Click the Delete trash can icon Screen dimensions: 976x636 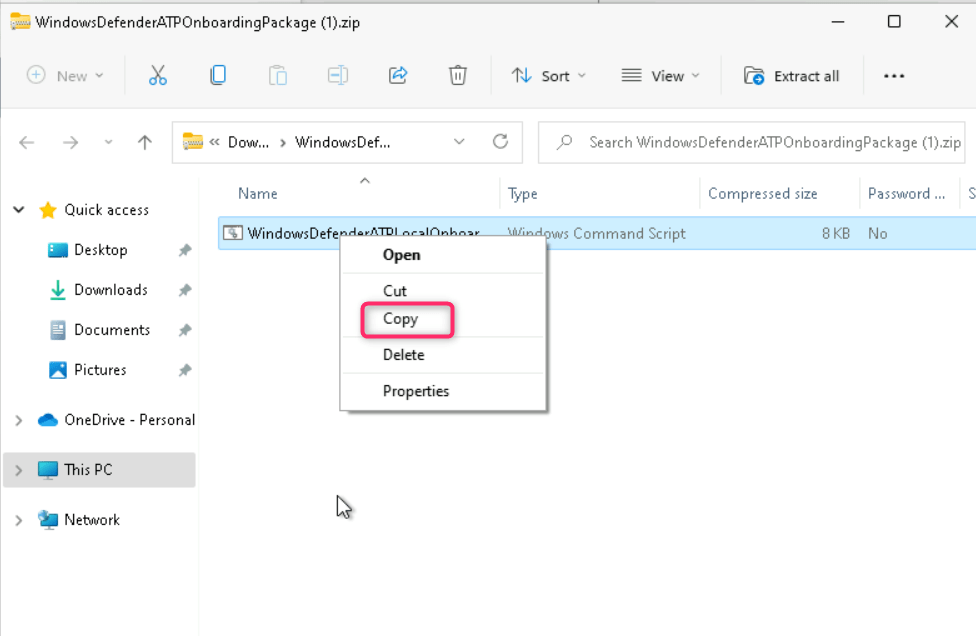457,76
